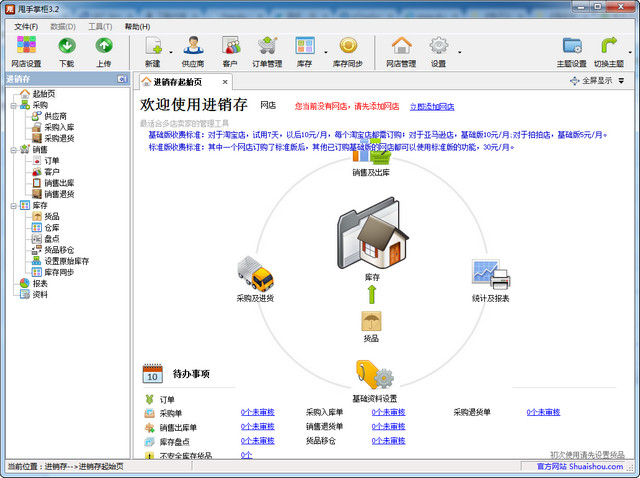Open 主题设置 folder icon
Image resolution: width=640 pixels, height=478 pixels.
tap(572, 45)
